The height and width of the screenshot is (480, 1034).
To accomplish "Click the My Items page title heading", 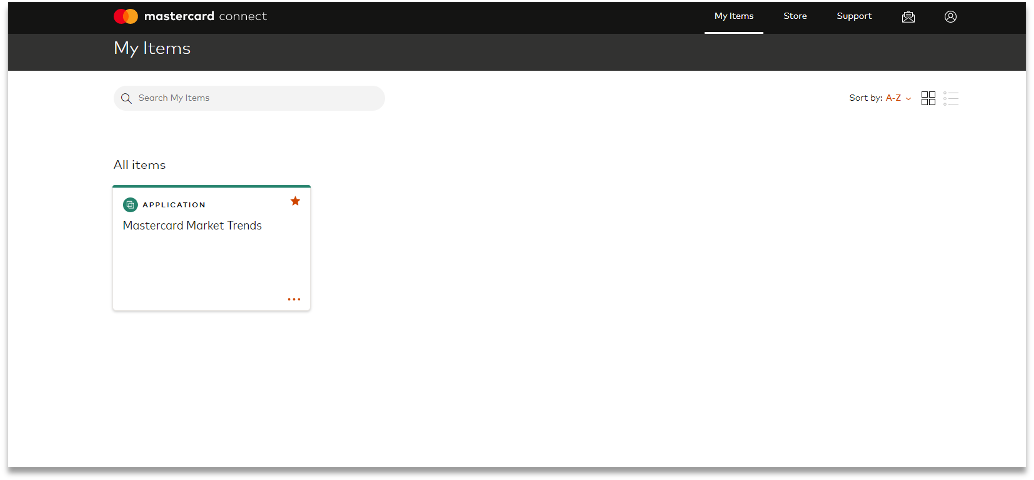I will (x=152, y=48).
